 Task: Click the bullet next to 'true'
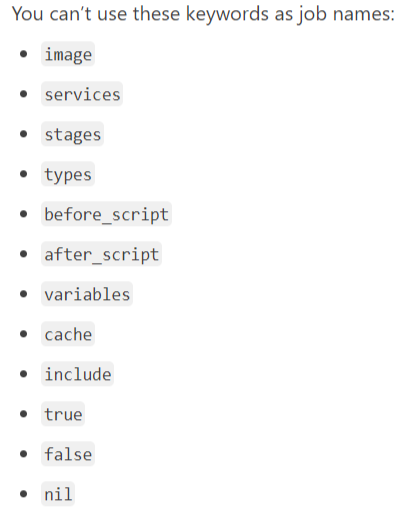pos(23,414)
